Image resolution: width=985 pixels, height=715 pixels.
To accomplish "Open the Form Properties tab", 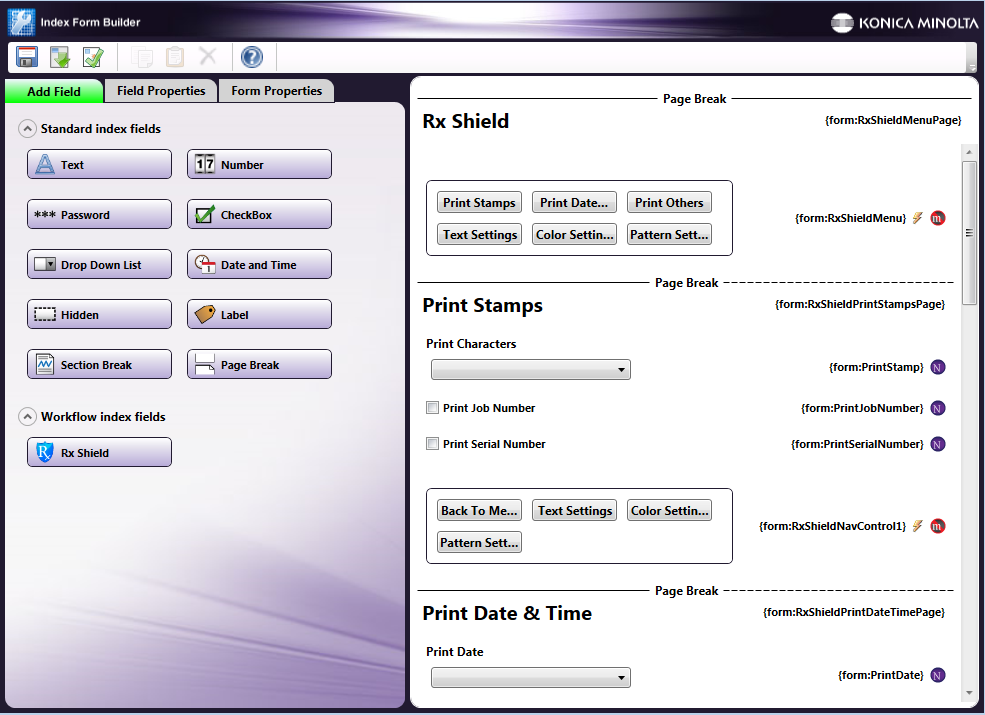I will [x=276, y=91].
